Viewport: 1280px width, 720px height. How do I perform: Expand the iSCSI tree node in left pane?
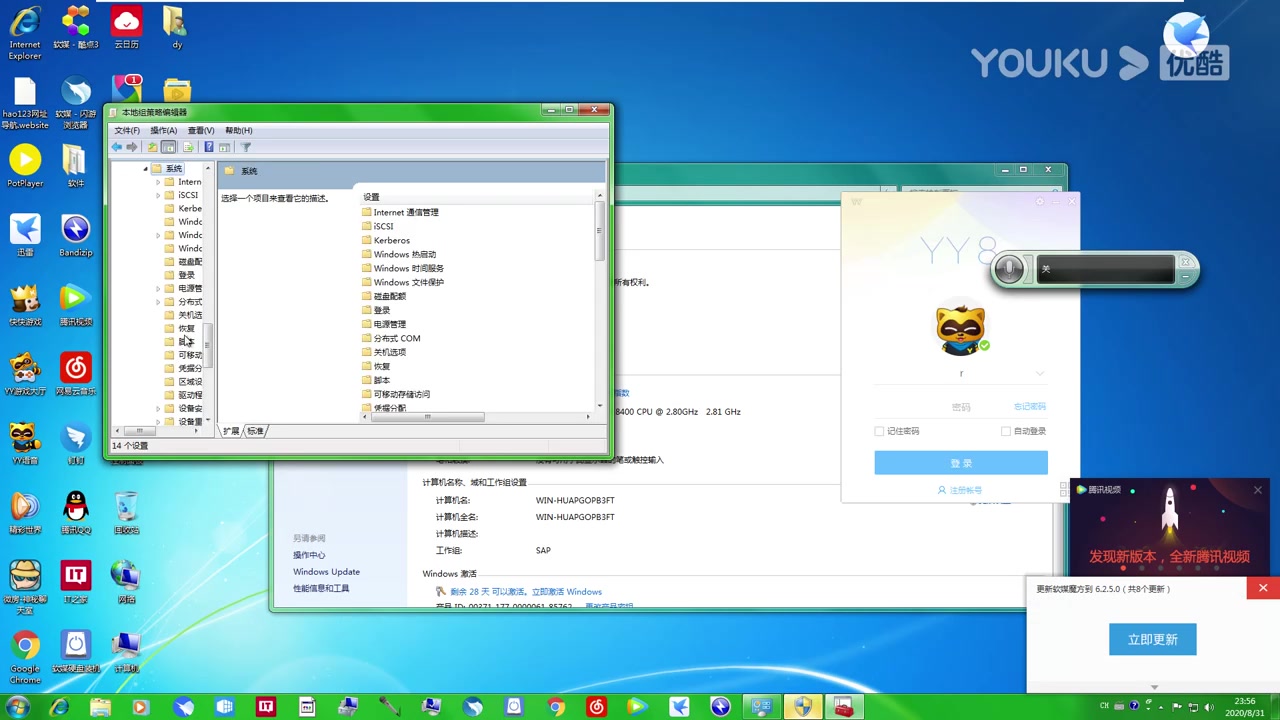pyautogui.click(x=158, y=195)
